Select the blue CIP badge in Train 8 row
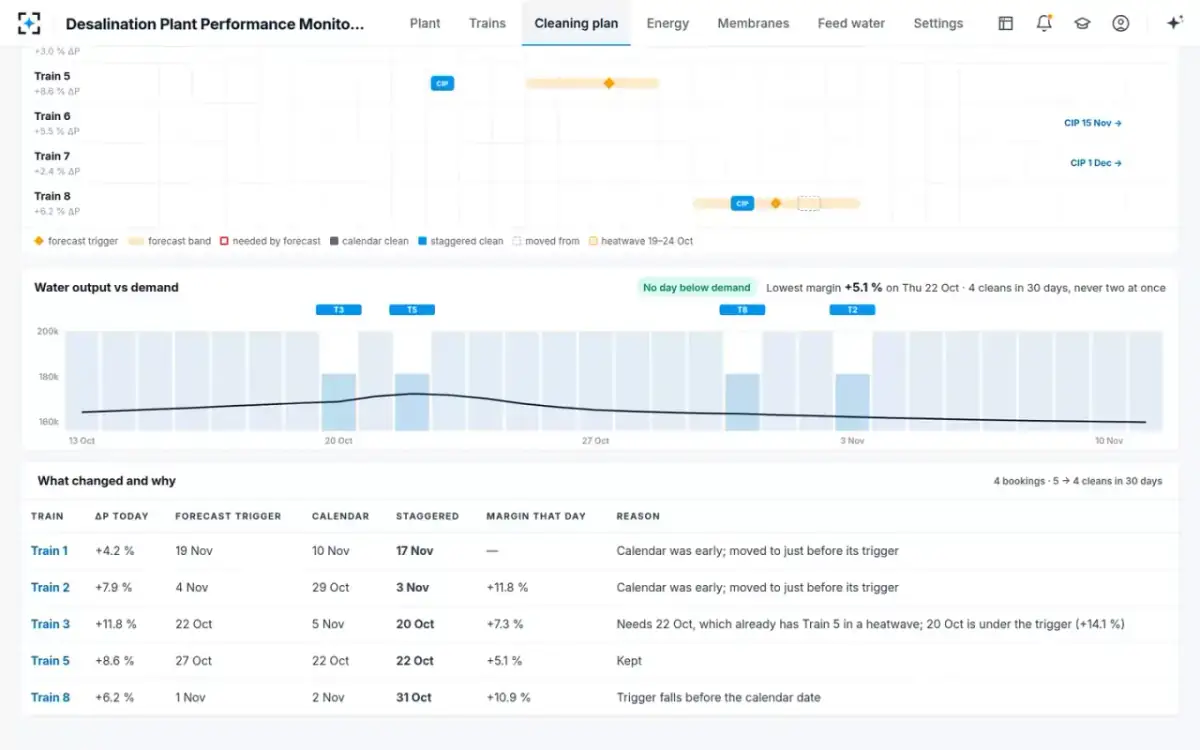Screen dimensions: 1200x750 [x=742, y=203]
